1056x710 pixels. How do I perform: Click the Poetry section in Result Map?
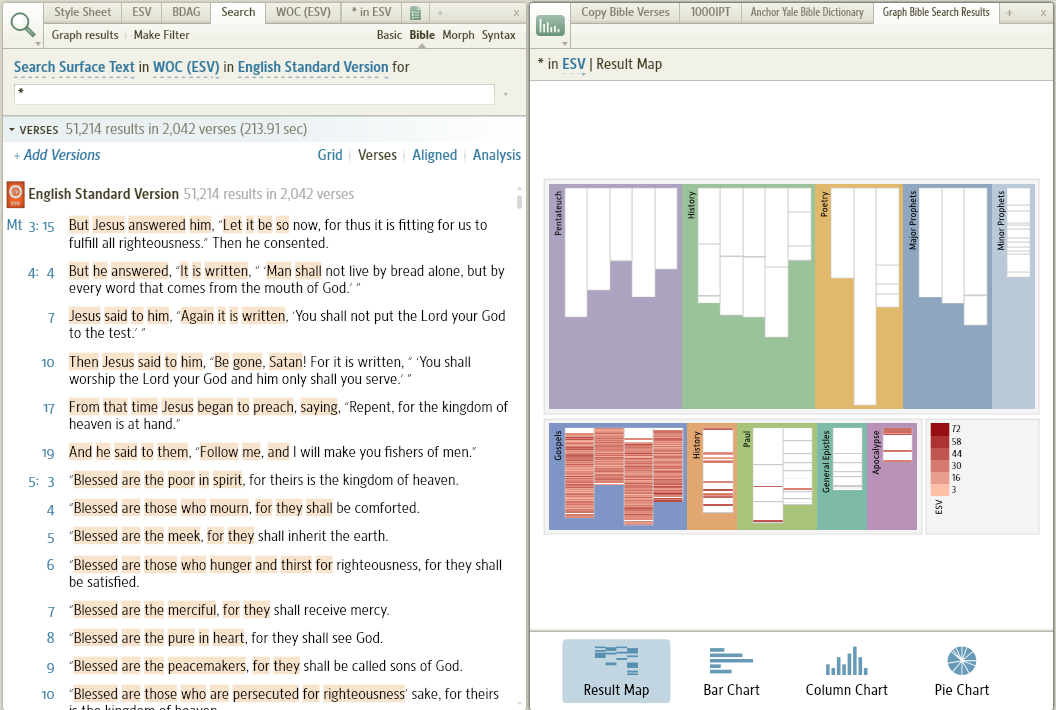point(858,296)
